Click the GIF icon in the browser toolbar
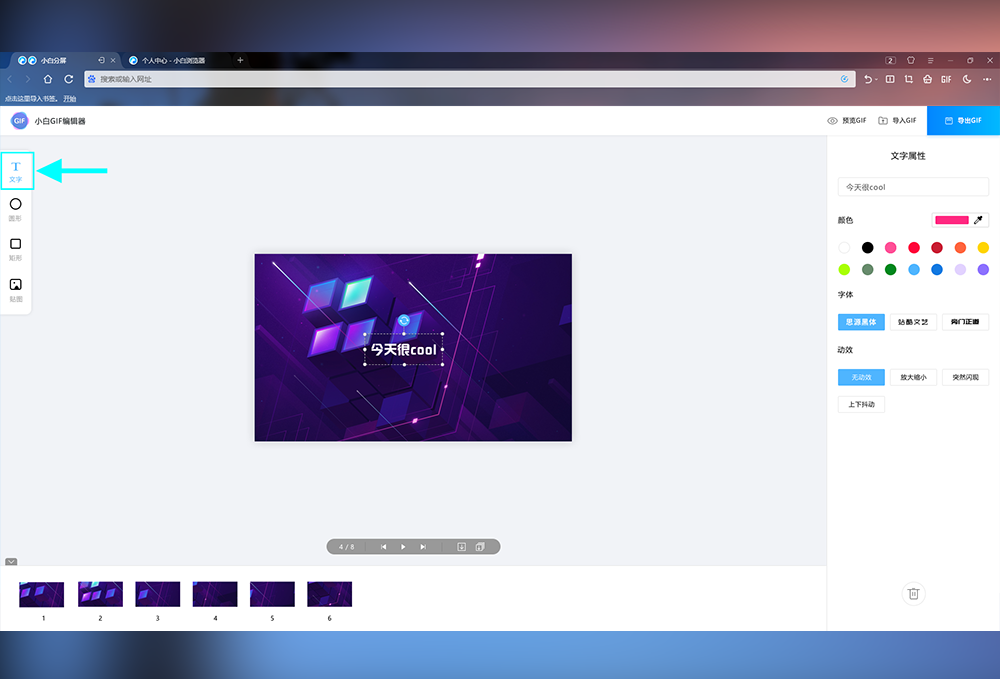 946,79
